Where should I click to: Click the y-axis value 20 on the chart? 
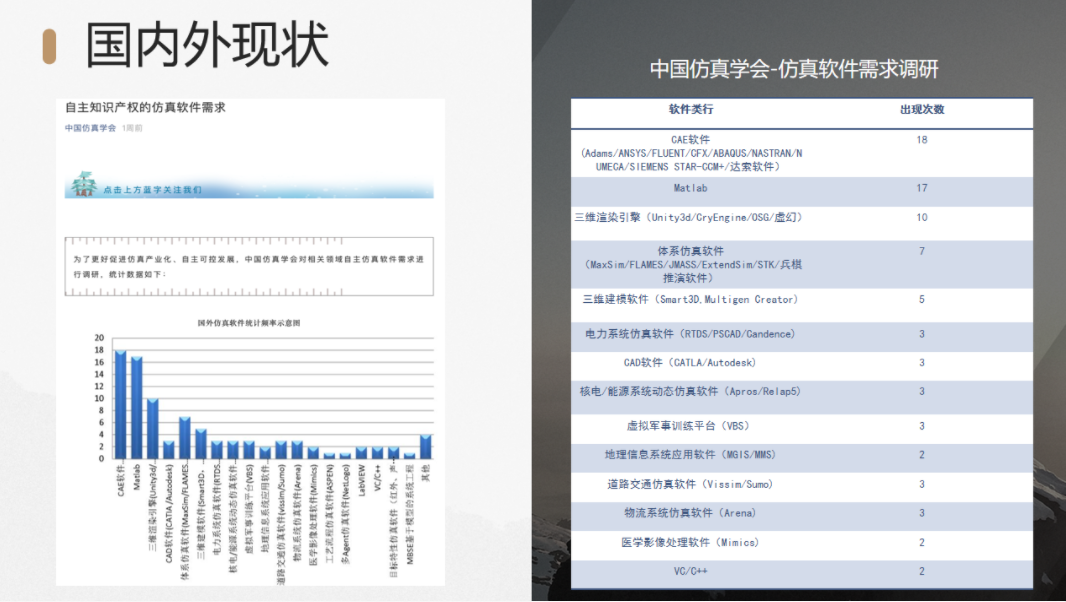pos(99,338)
